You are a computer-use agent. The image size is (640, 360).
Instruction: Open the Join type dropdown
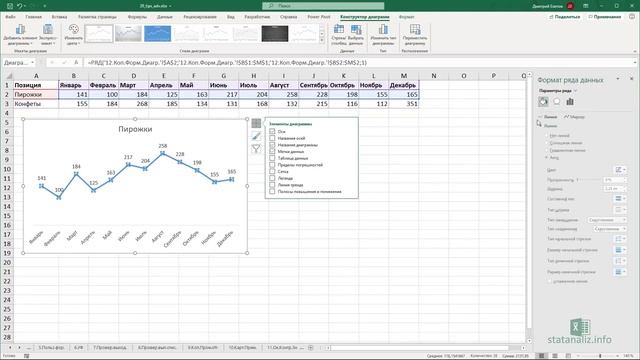[x=610, y=229]
